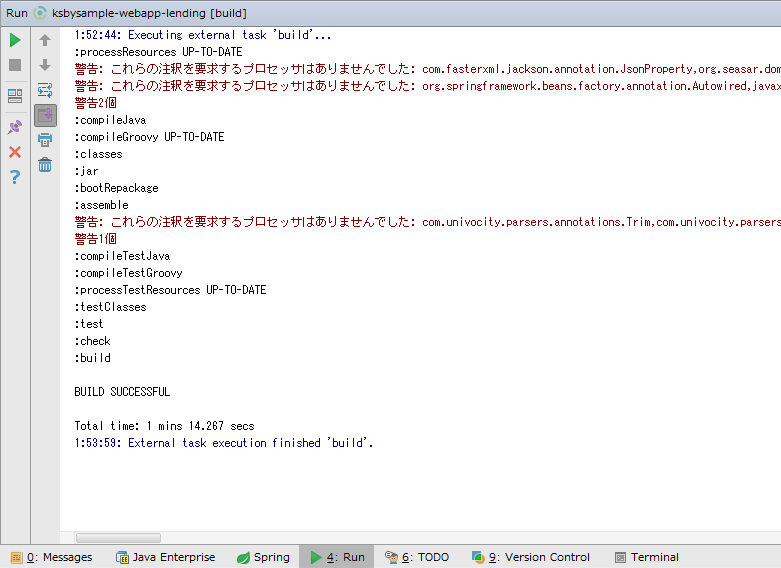Click the ':compileTestJava' output line
The height and width of the screenshot is (568, 781).
click(x=123, y=256)
